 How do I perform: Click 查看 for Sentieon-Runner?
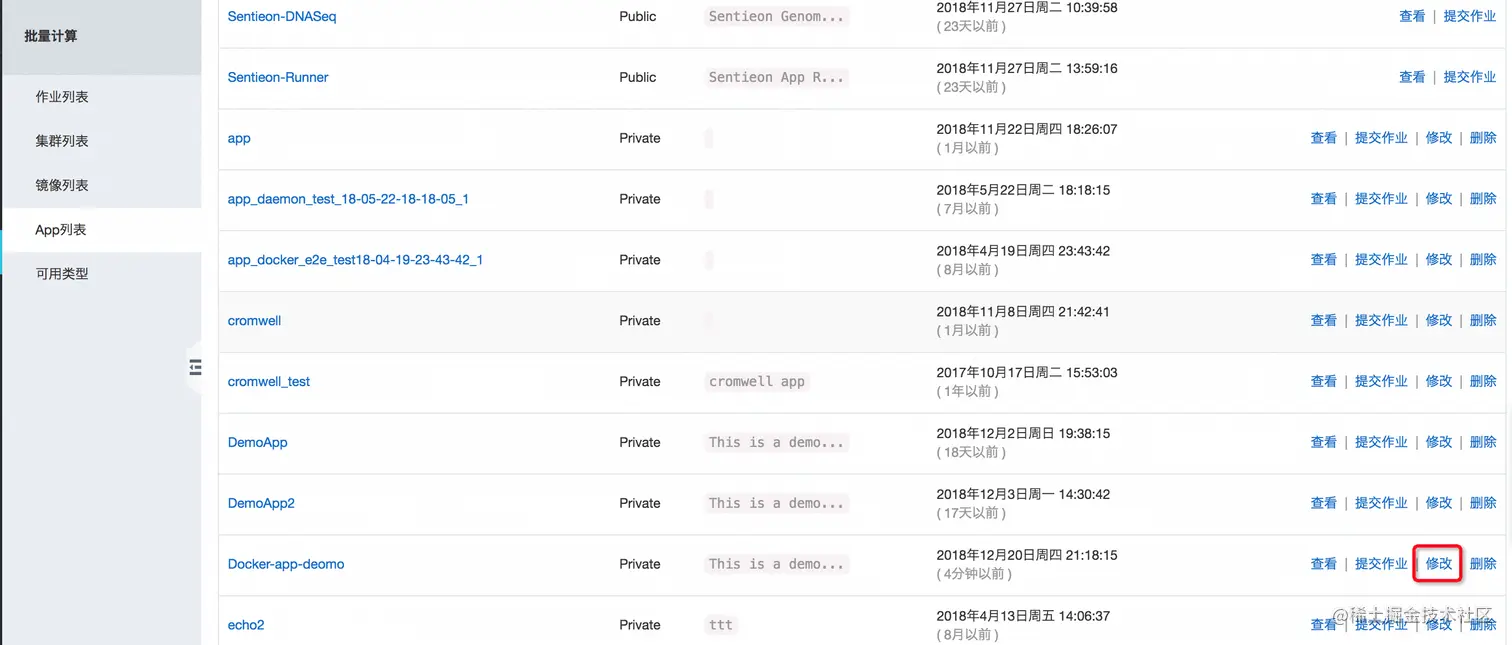(1412, 77)
